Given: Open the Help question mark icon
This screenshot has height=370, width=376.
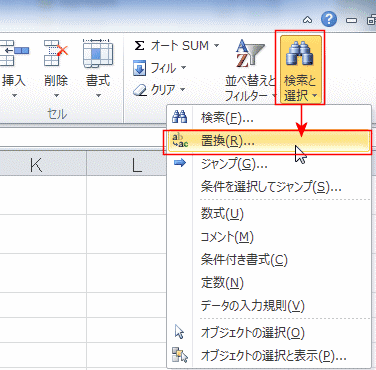Looking at the screenshot, I should click(329, 19).
